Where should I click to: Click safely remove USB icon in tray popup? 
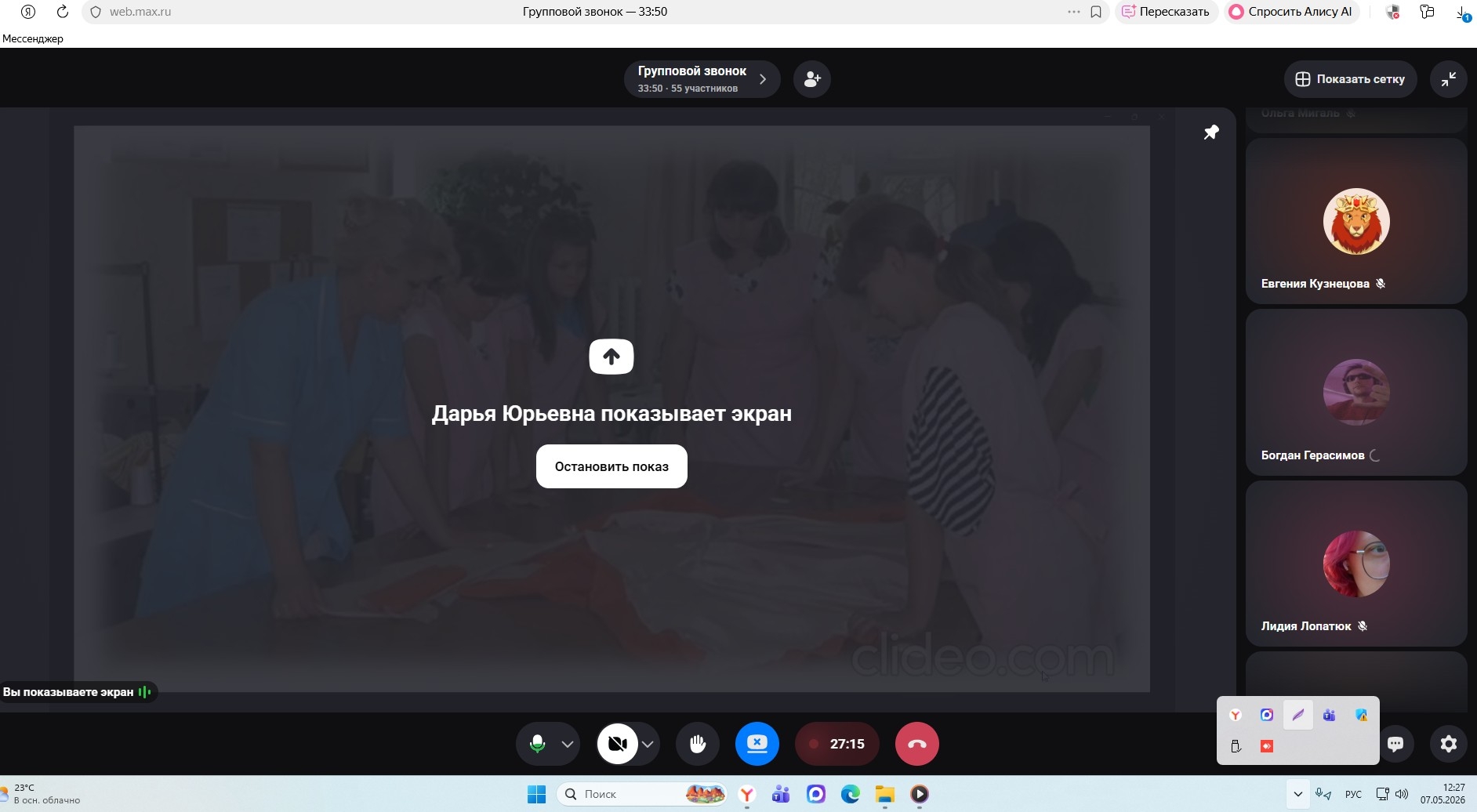[x=1236, y=746]
